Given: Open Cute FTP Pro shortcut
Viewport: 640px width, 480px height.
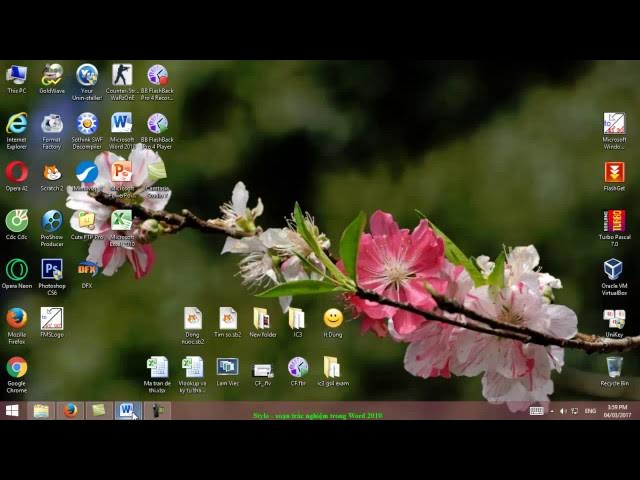Looking at the screenshot, I should click(x=87, y=225).
